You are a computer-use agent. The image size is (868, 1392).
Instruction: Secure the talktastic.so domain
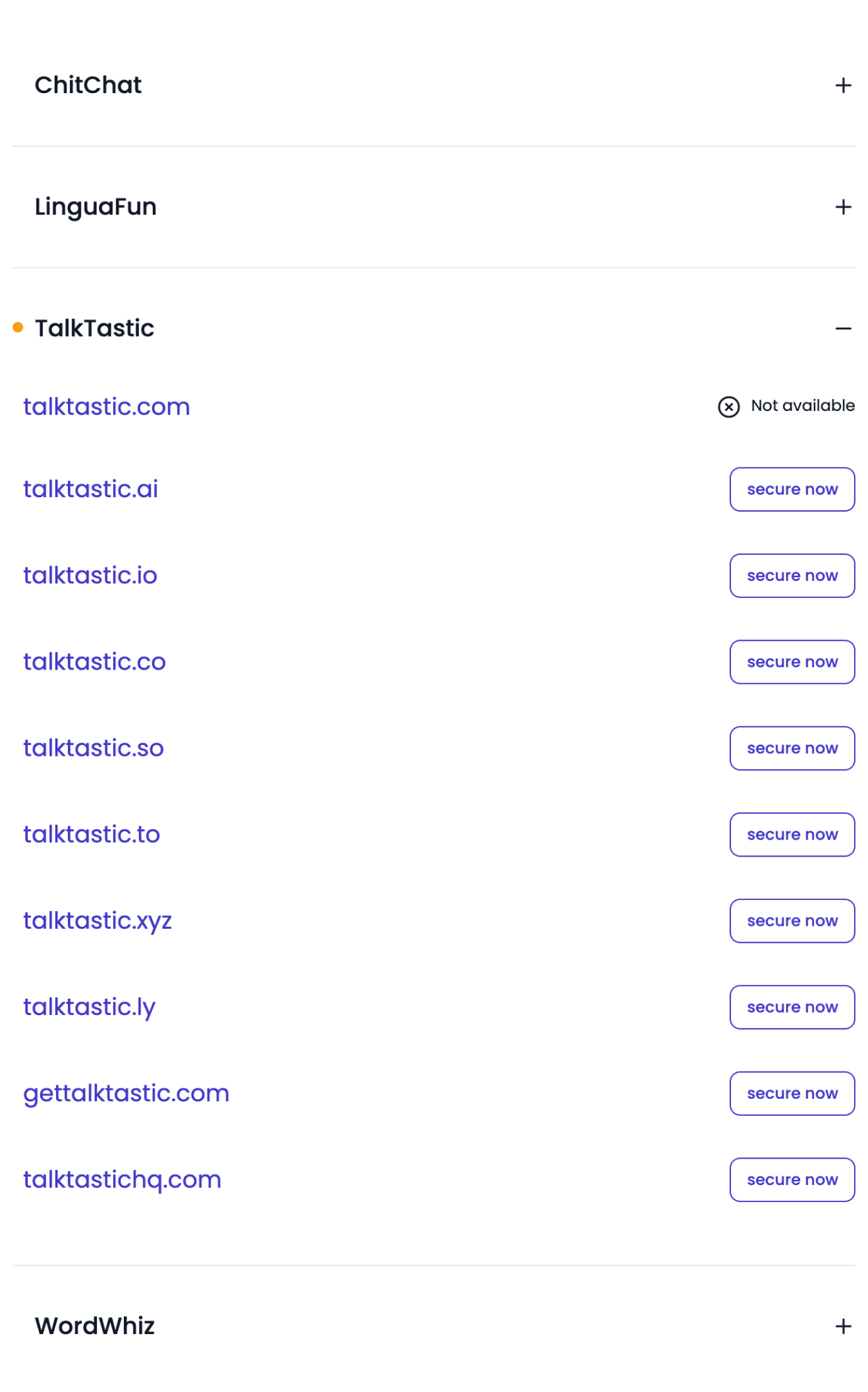tap(792, 748)
